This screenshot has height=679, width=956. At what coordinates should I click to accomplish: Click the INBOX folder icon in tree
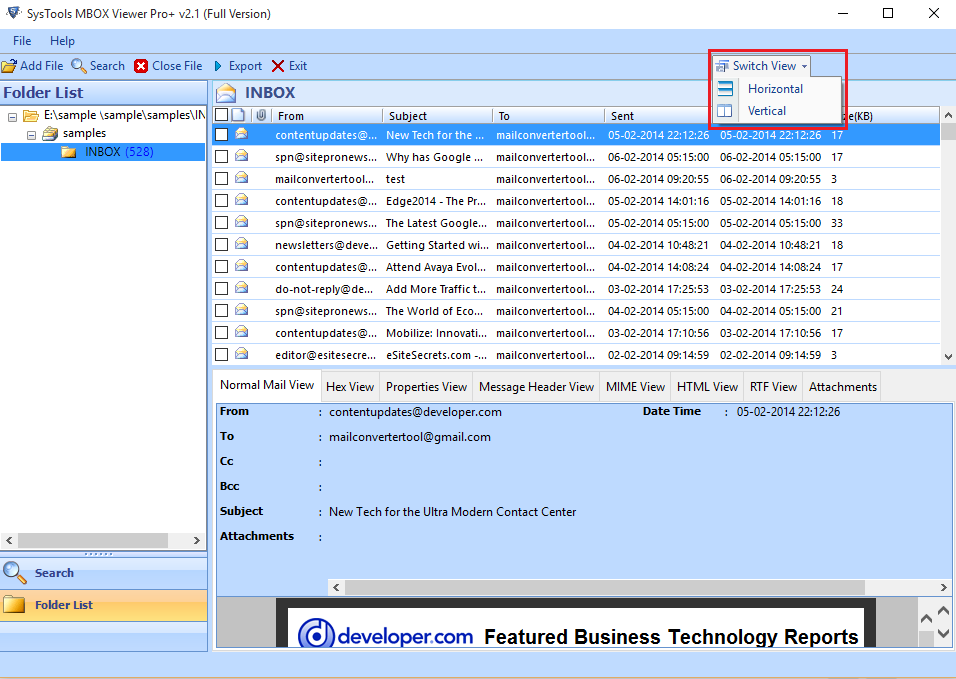69,152
